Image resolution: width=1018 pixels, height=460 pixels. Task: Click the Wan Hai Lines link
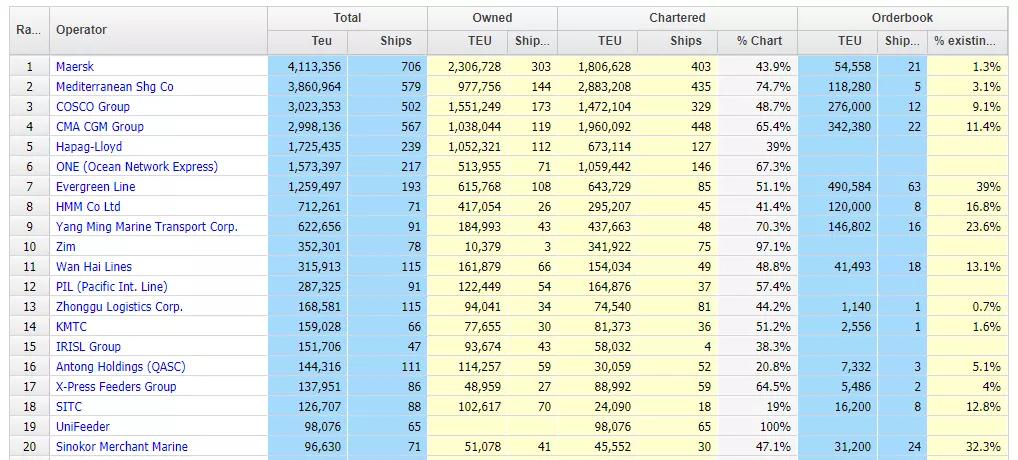click(x=94, y=267)
